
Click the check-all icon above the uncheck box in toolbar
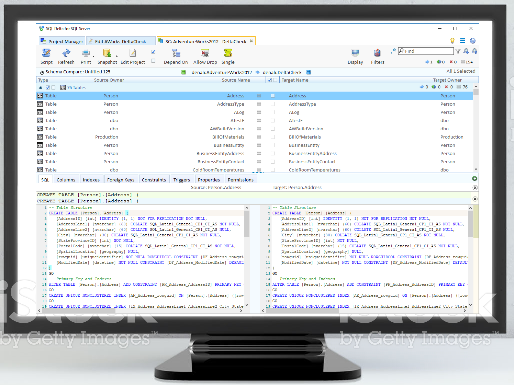click(153, 52)
